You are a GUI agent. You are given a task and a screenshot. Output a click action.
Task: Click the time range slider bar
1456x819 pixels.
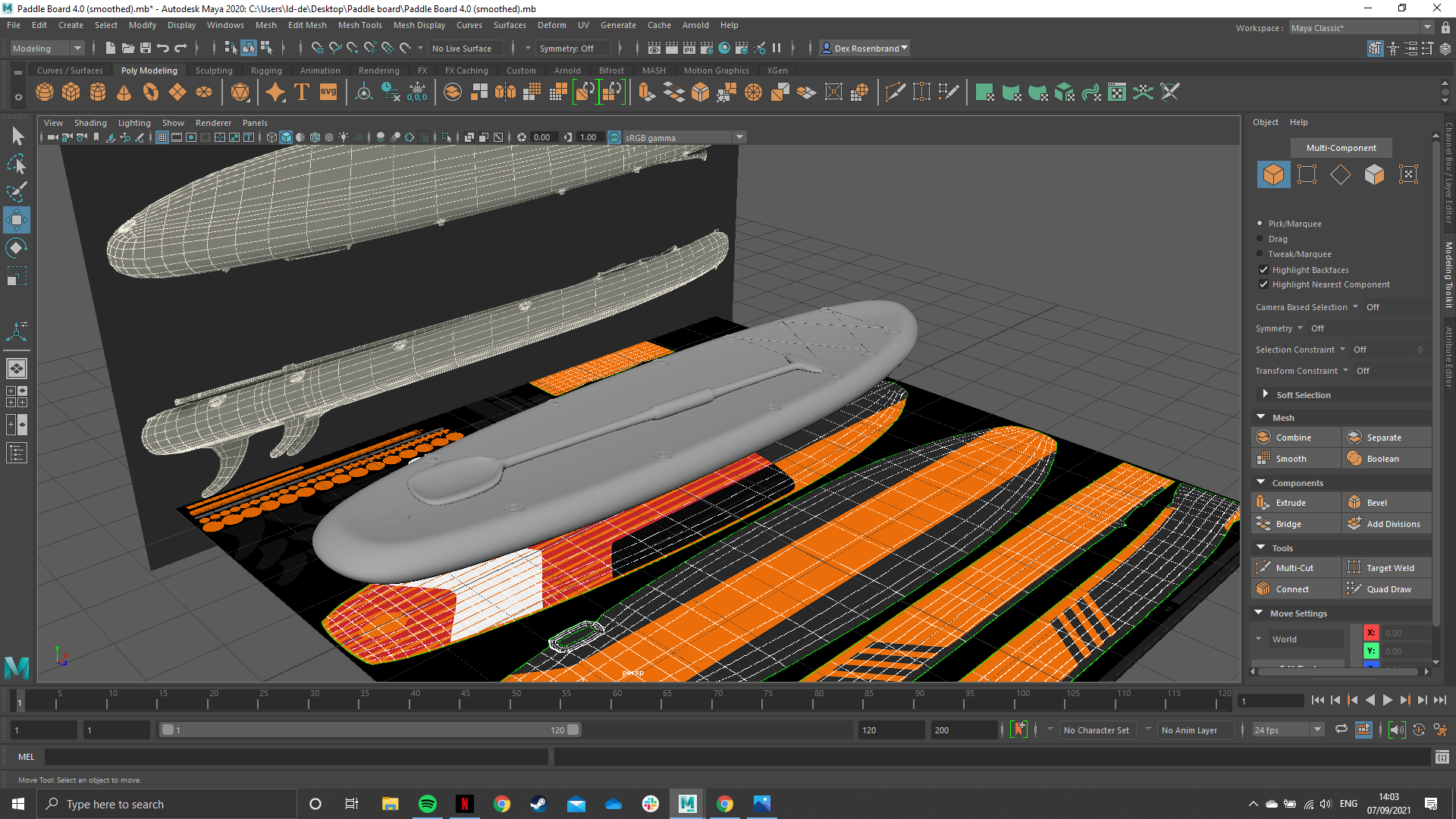(x=370, y=730)
